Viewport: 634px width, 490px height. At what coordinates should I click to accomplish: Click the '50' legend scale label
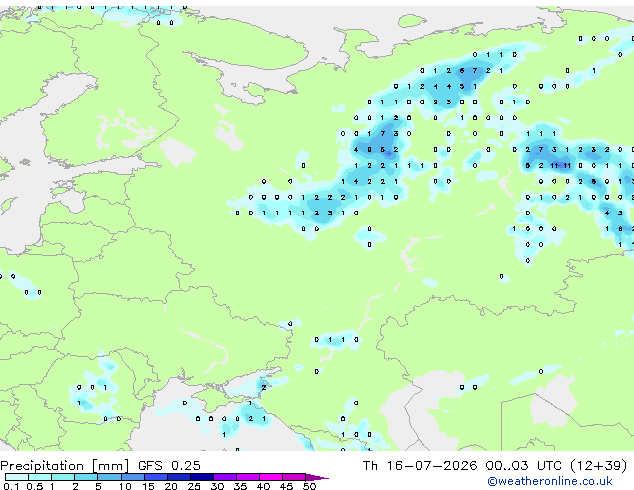coord(309,486)
